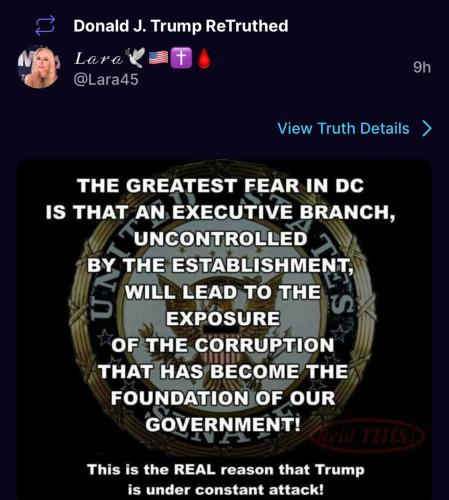Click the red Read THIS stamp
449x500 pixels.
point(368,436)
